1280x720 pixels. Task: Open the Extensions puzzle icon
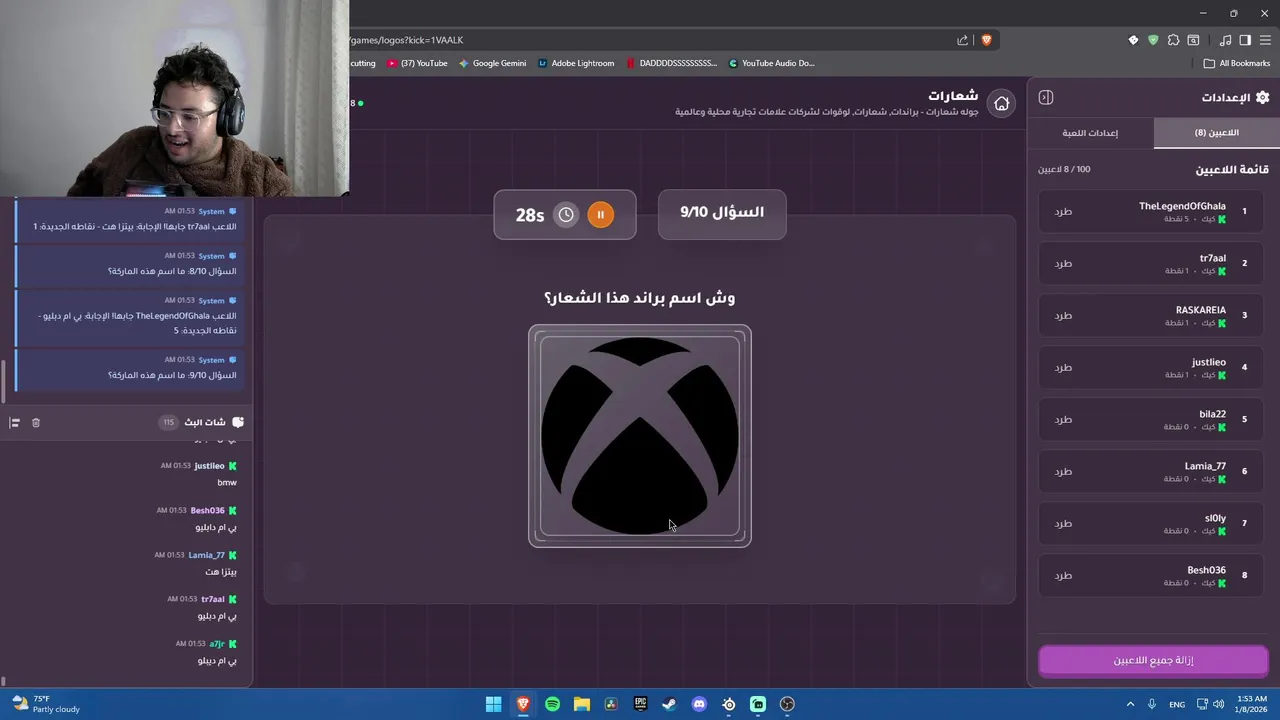(x=1173, y=40)
